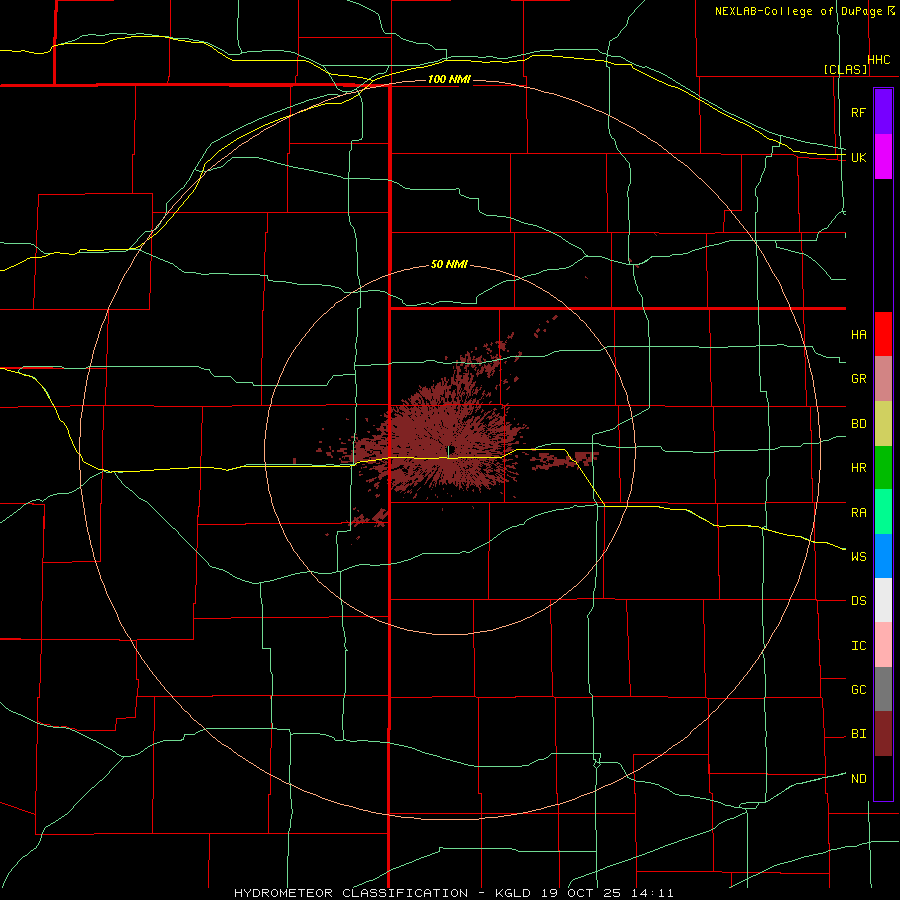Select the IC light pink legend swatch
Screen dimensions: 900x900
point(883,645)
